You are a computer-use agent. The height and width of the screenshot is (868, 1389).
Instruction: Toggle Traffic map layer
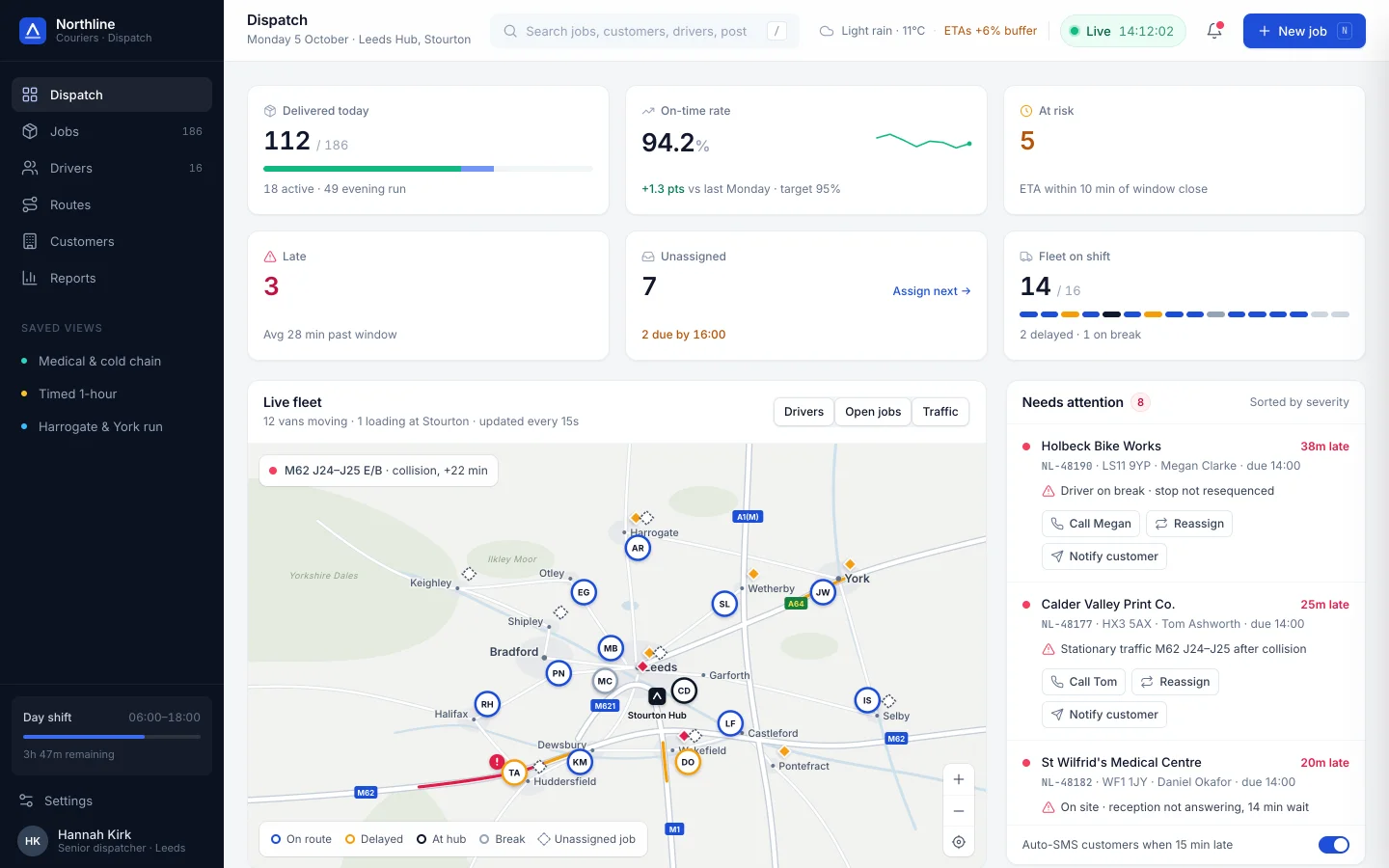[x=940, y=412]
